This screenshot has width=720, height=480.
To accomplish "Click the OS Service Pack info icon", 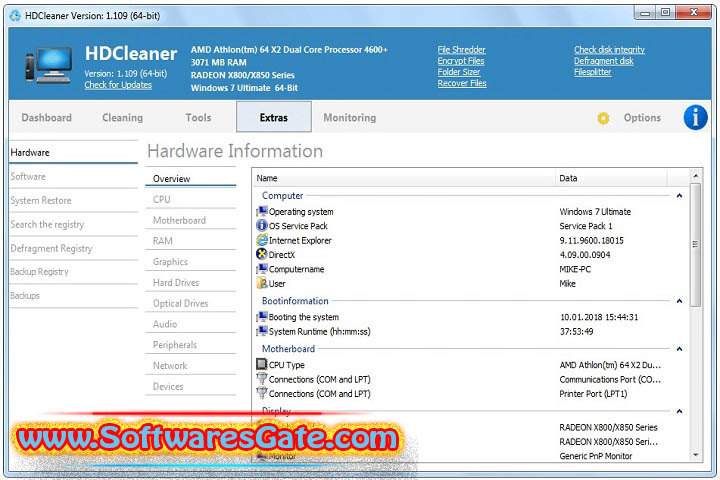I will tap(262, 226).
